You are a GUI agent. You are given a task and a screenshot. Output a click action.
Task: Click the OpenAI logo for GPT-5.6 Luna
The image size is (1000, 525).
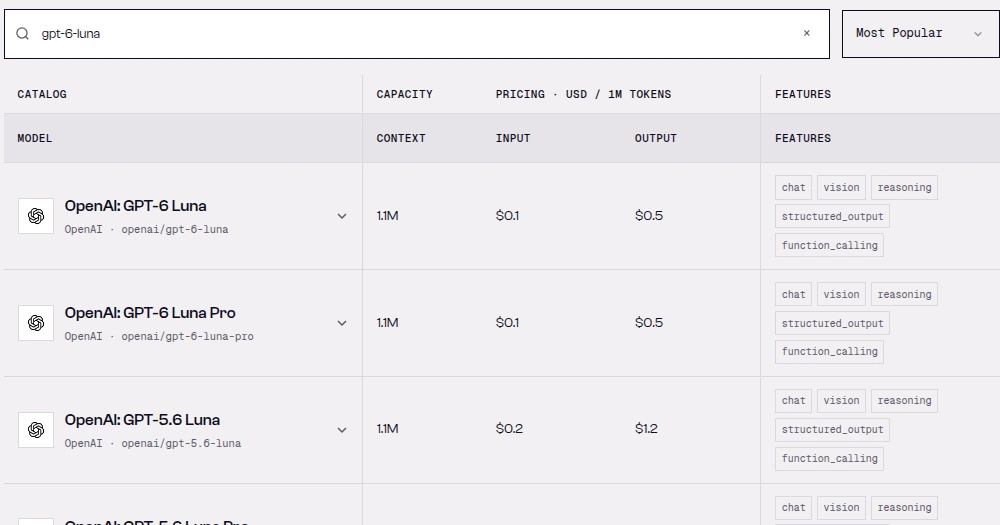pos(36,430)
